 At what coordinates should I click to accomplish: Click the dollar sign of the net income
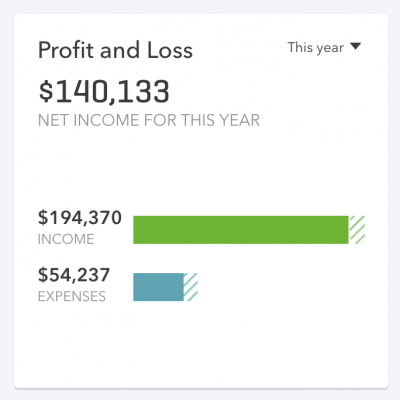(x=46, y=91)
